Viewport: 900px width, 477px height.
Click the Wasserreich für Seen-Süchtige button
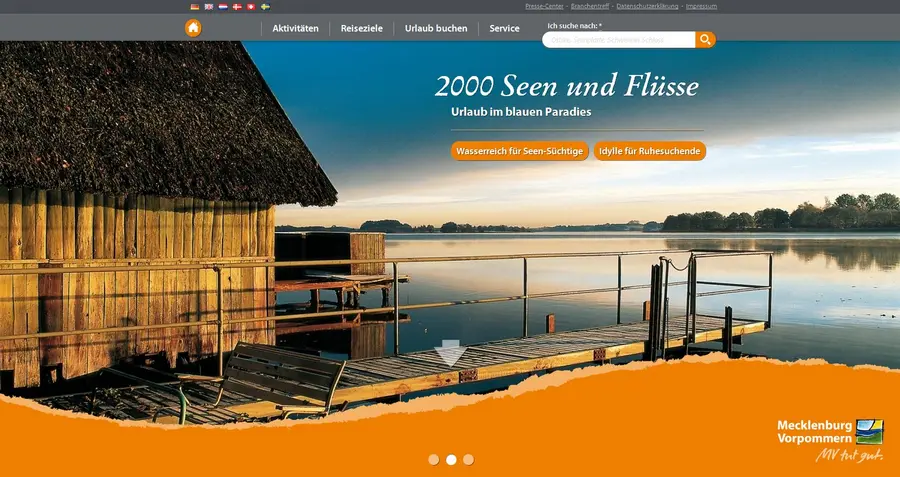click(519, 151)
